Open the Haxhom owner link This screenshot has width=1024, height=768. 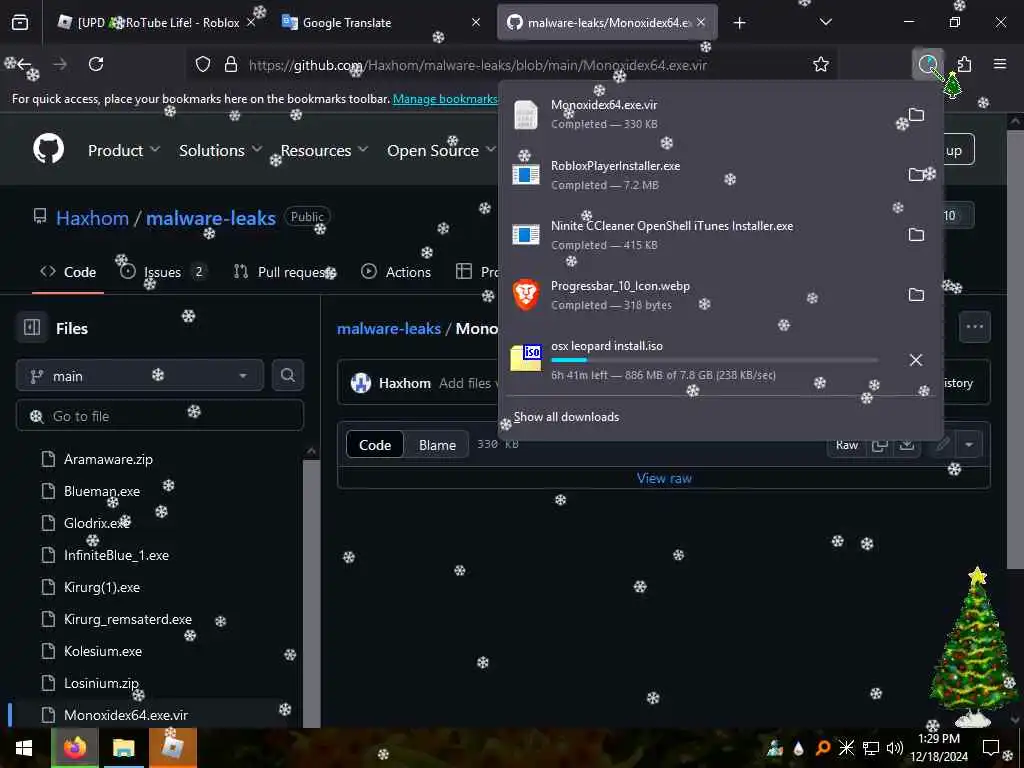[x=92, y=217]
